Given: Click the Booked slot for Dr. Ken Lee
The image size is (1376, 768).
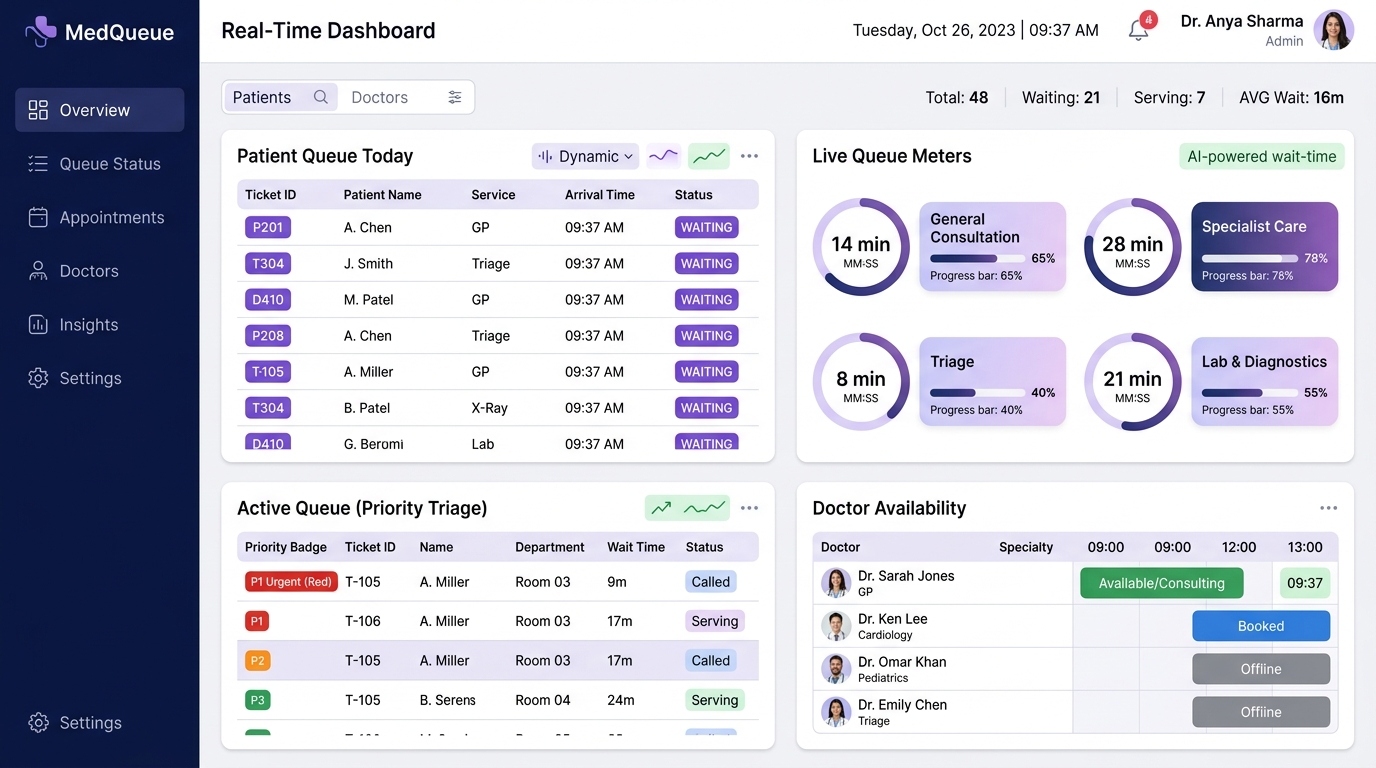Looking at the screenshot, I should pyautogui.click(x=1261, y=626).
